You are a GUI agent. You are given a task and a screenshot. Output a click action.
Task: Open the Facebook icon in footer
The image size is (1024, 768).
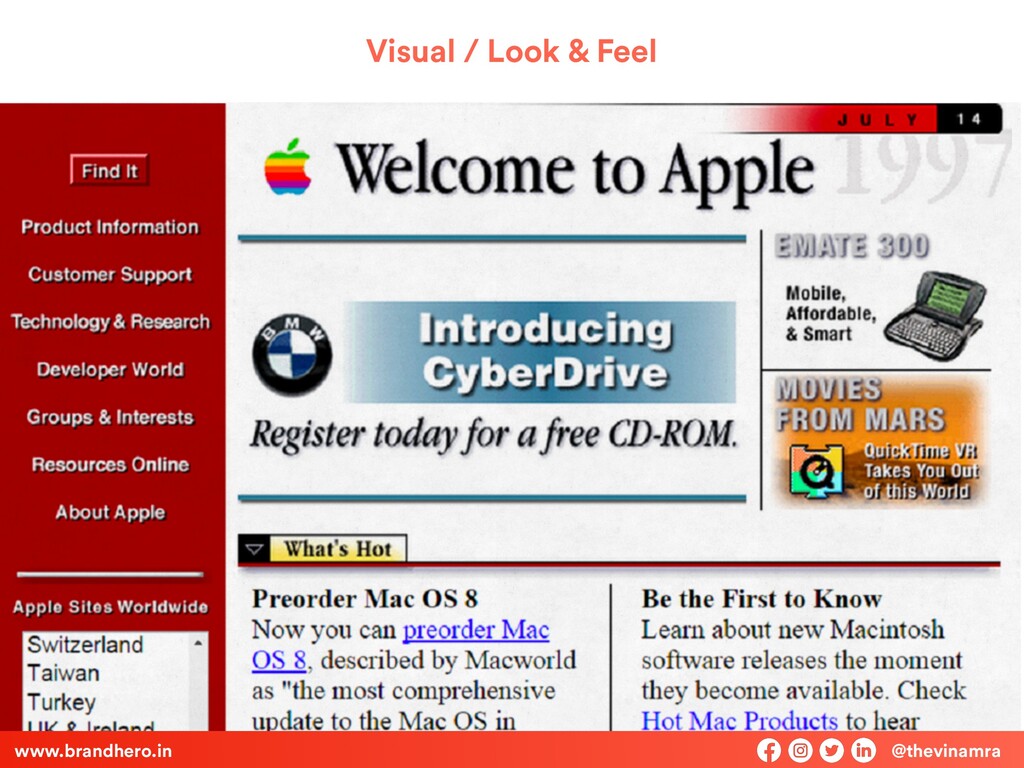click(769, 750)
